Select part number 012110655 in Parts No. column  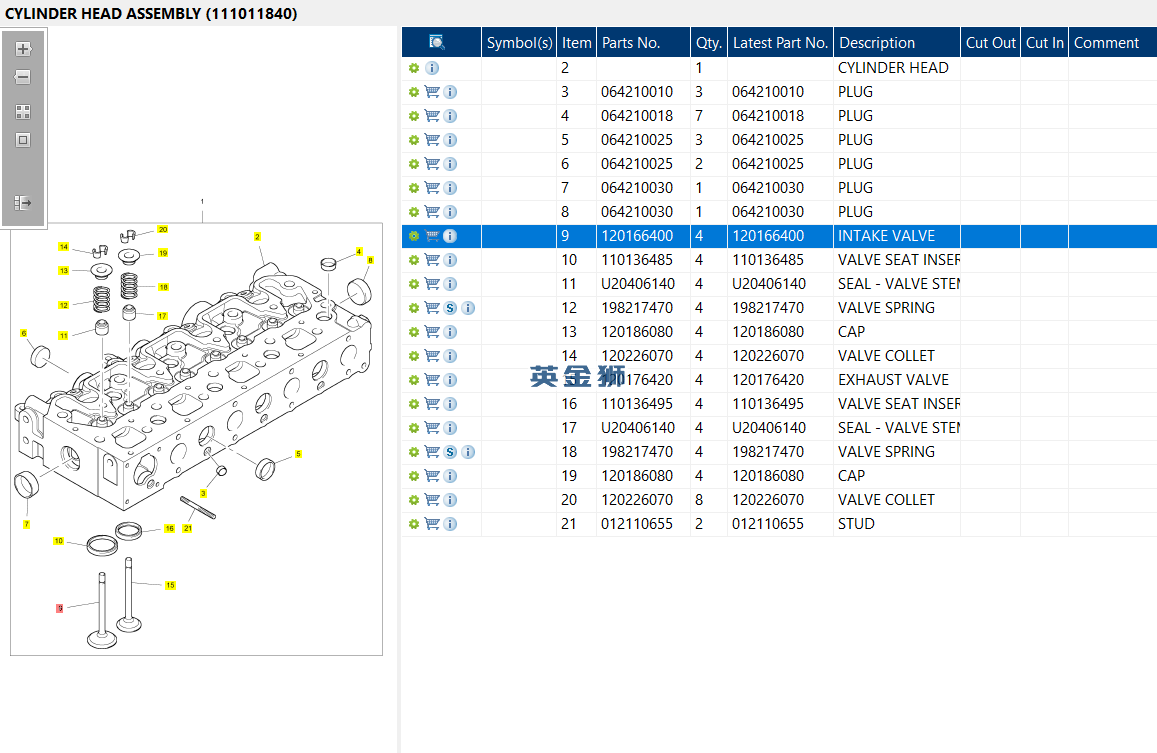[x=637, y=524]
